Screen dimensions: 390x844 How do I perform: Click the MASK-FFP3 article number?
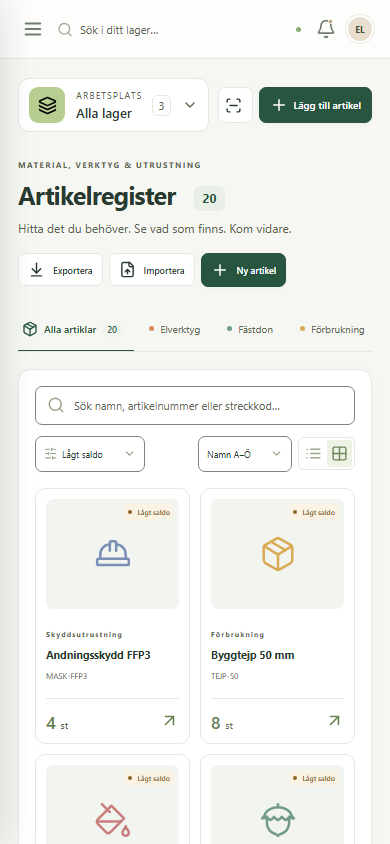click(x=67, y=676)
